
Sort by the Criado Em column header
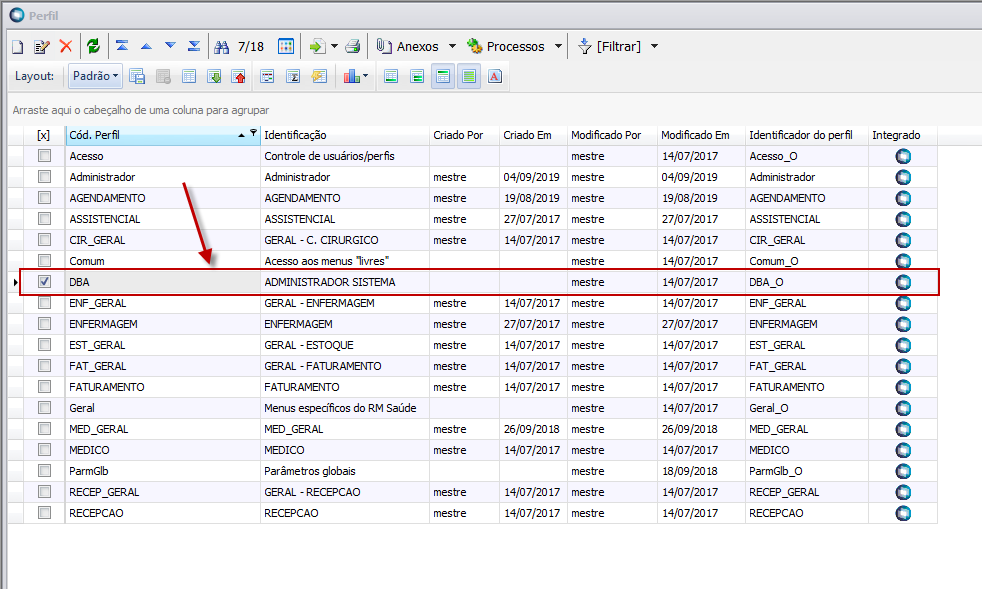[534, 135]
